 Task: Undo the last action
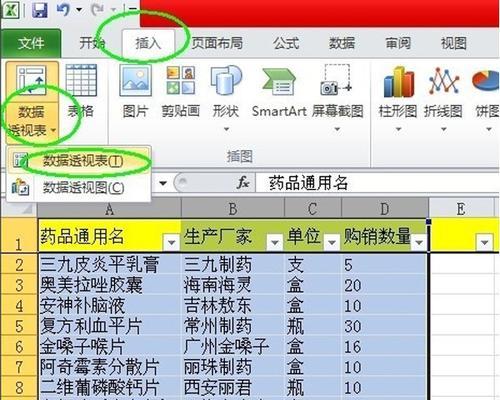[63, 9]
